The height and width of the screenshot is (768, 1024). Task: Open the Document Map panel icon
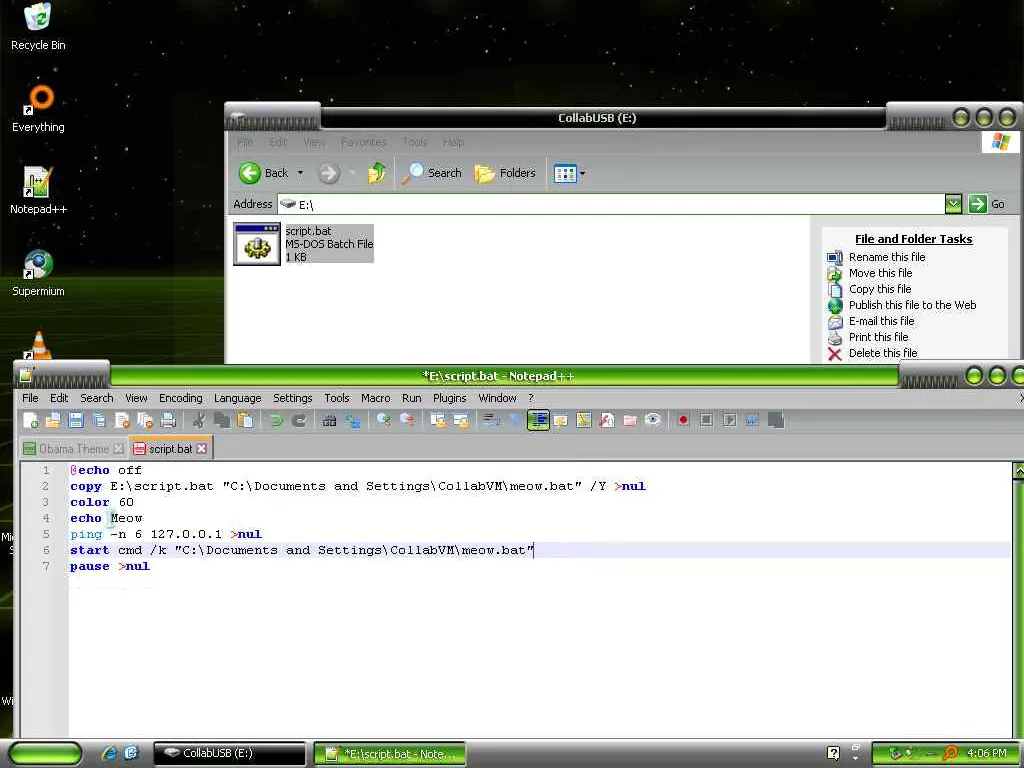[584, 421]
